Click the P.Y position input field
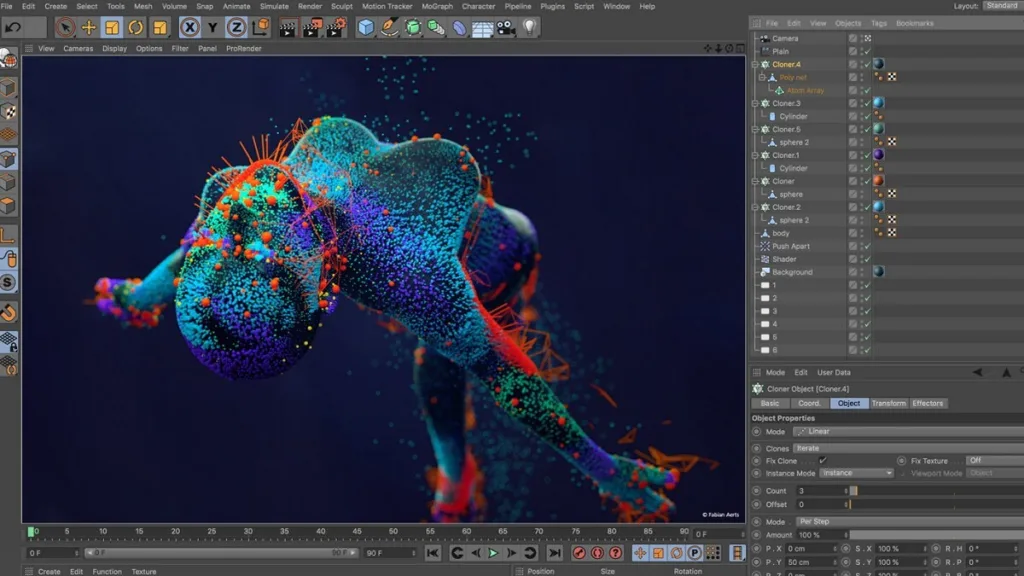 coord(808,562)
